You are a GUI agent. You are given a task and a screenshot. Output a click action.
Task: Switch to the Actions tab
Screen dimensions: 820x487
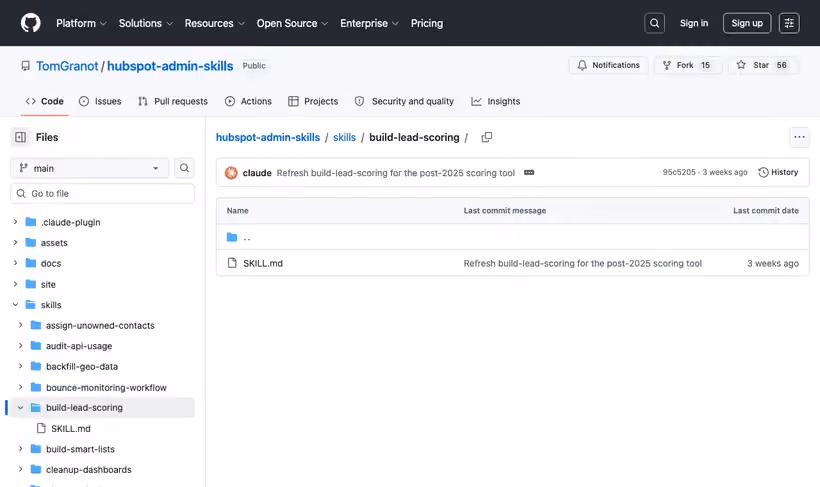tap(248, 101)
